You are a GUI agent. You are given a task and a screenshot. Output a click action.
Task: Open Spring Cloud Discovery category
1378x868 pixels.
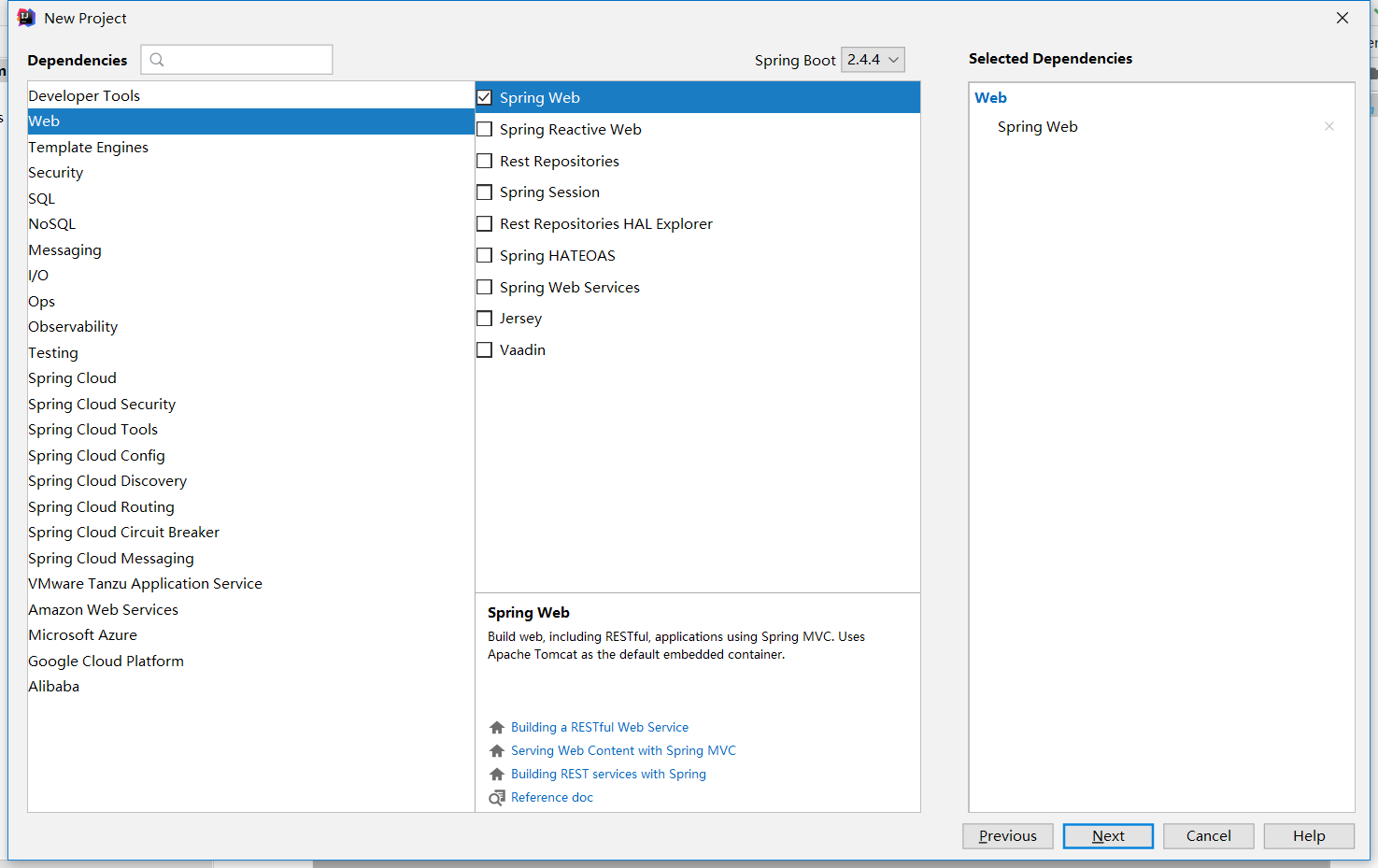click(x=251, y=481)
